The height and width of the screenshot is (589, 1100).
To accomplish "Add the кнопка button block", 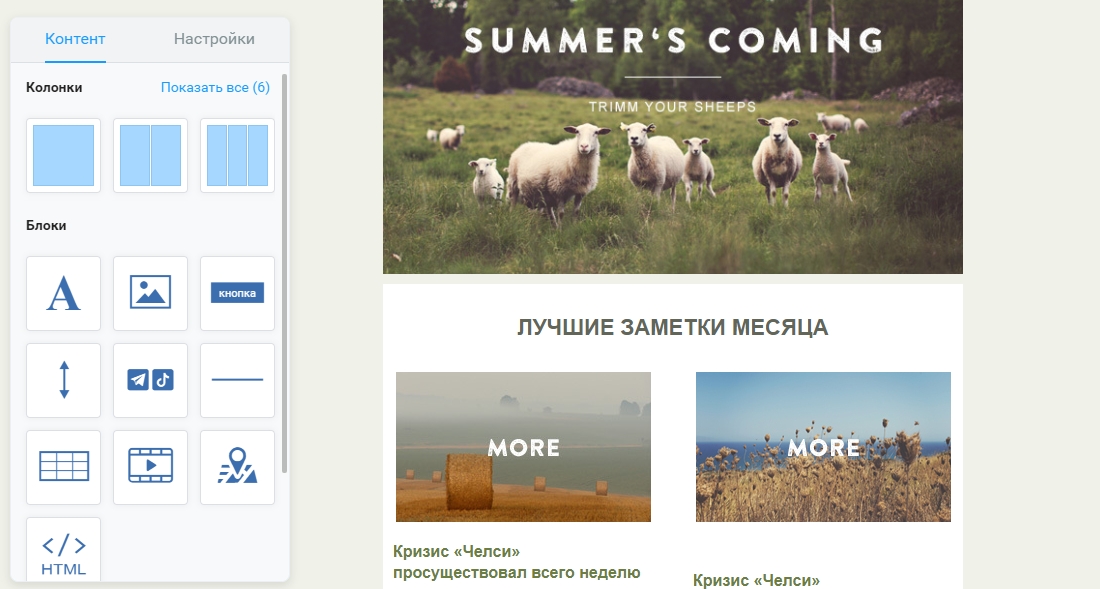I will 237,293.
